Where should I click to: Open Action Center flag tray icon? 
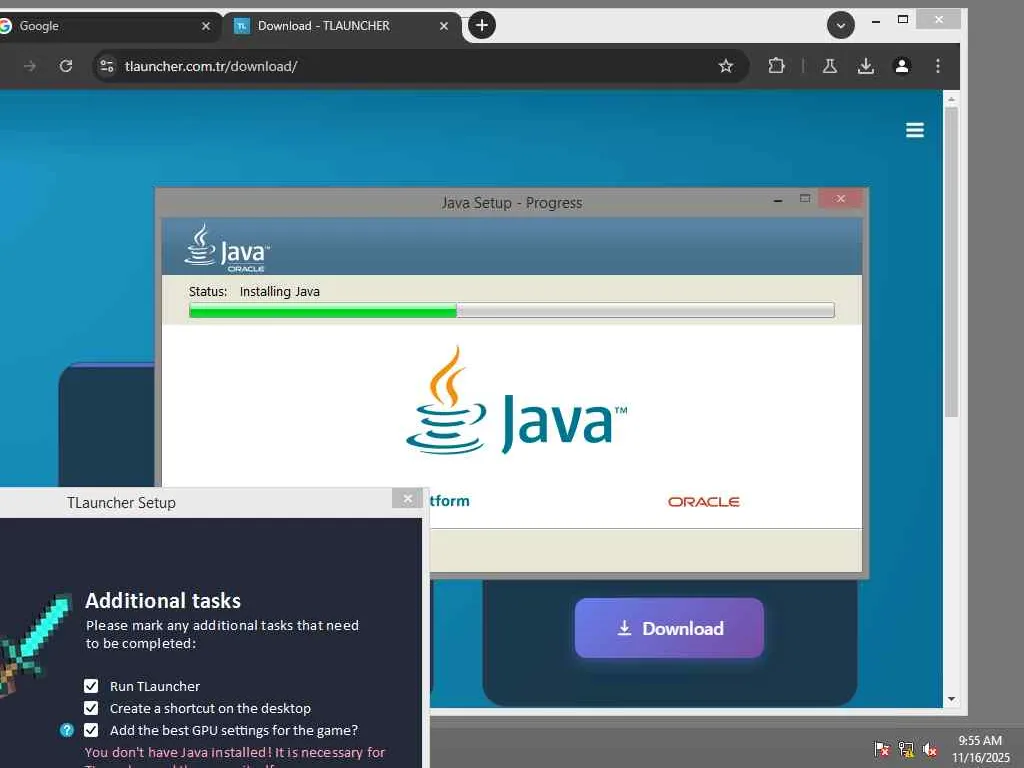[x=882, y=749]
